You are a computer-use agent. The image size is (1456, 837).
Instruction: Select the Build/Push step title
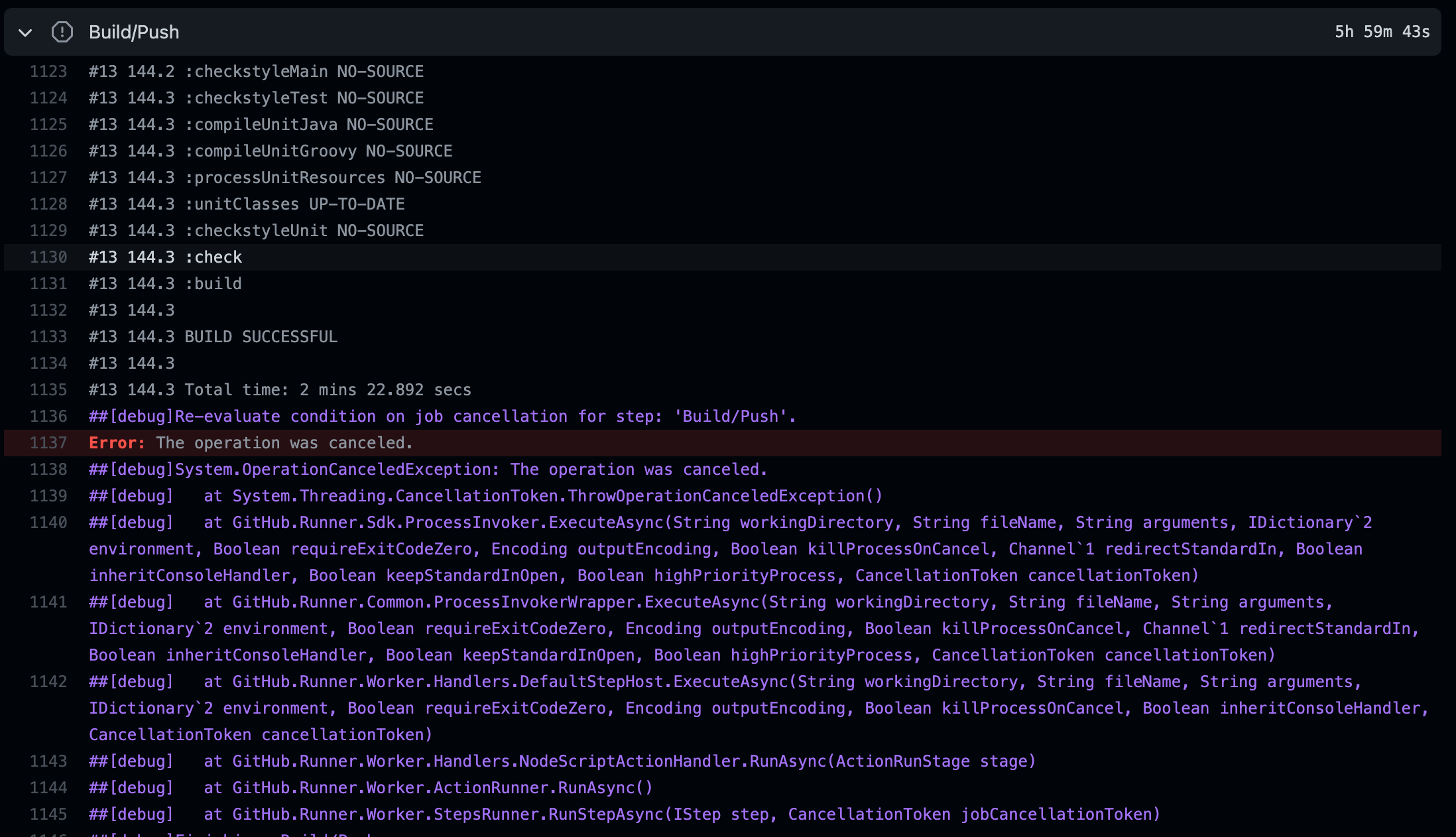tap(133, 31)
